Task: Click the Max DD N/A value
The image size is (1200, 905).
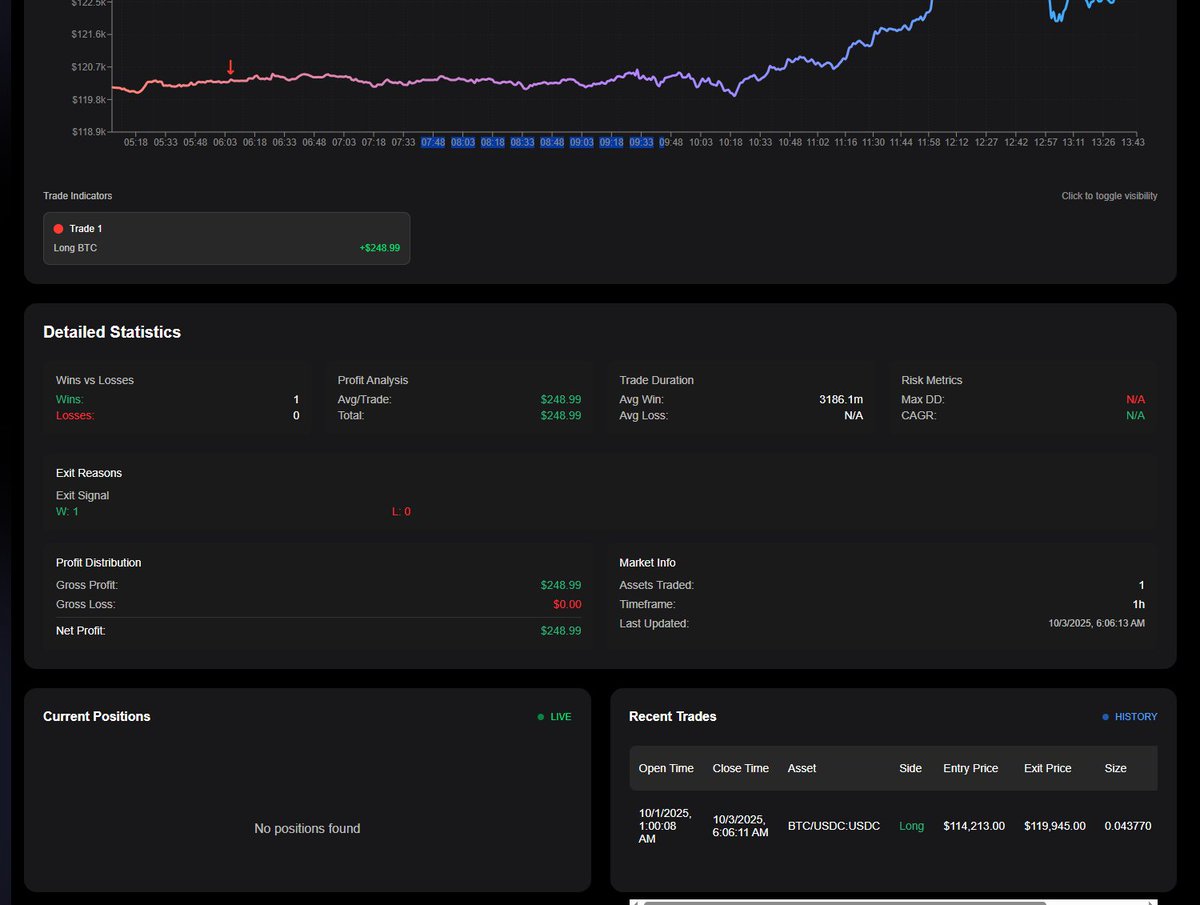Action: [1136, 400]
